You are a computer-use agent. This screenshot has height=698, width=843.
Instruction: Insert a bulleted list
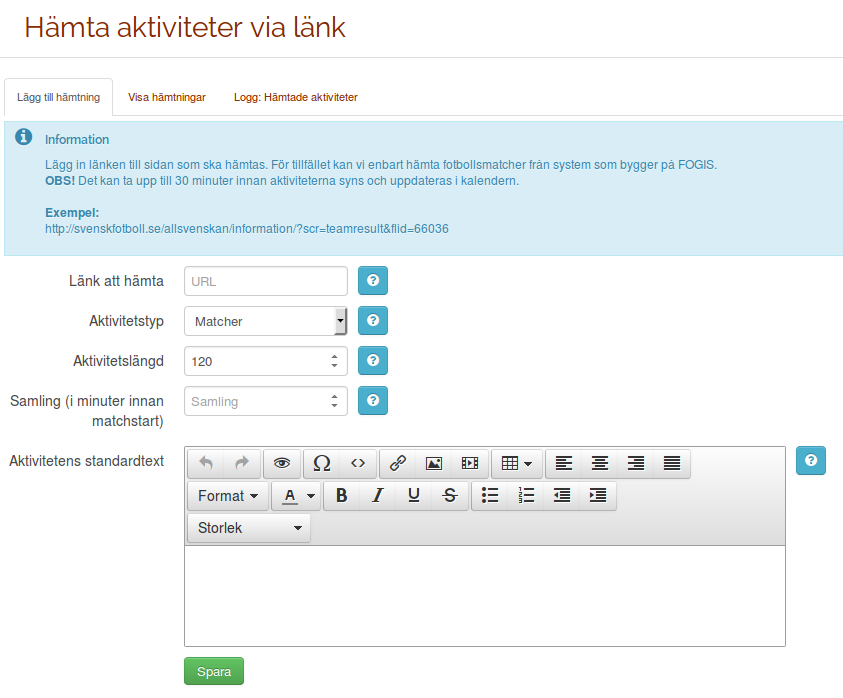click(x=490, y=496)
